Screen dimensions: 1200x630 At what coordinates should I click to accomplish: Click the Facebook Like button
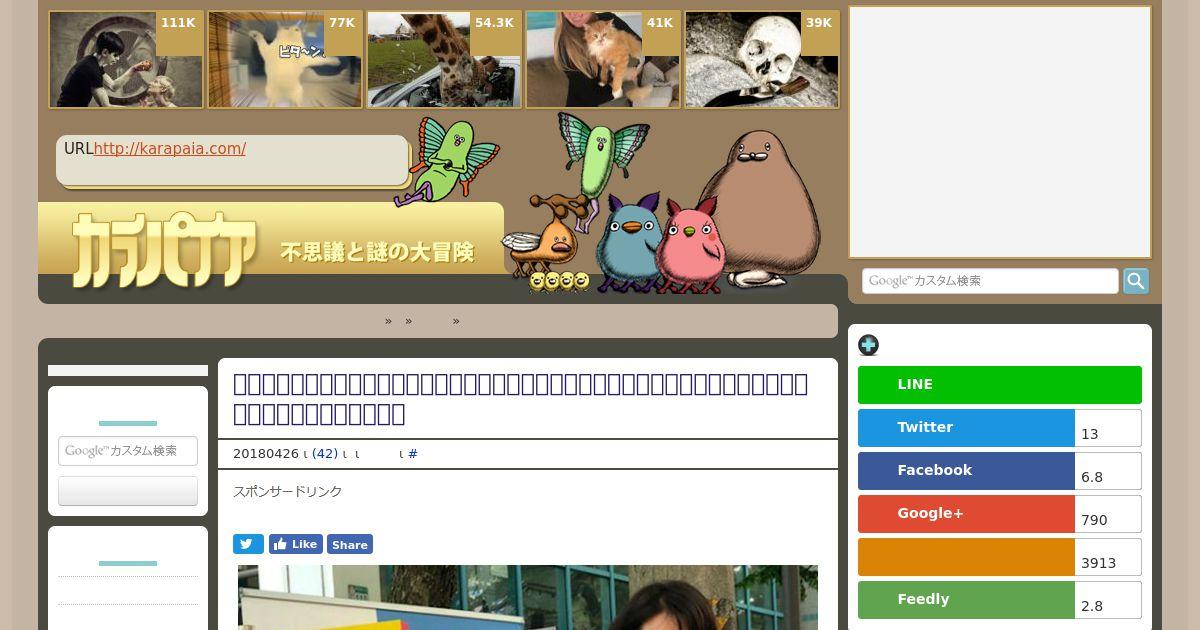pyautogui.click(x=295, y=544)
